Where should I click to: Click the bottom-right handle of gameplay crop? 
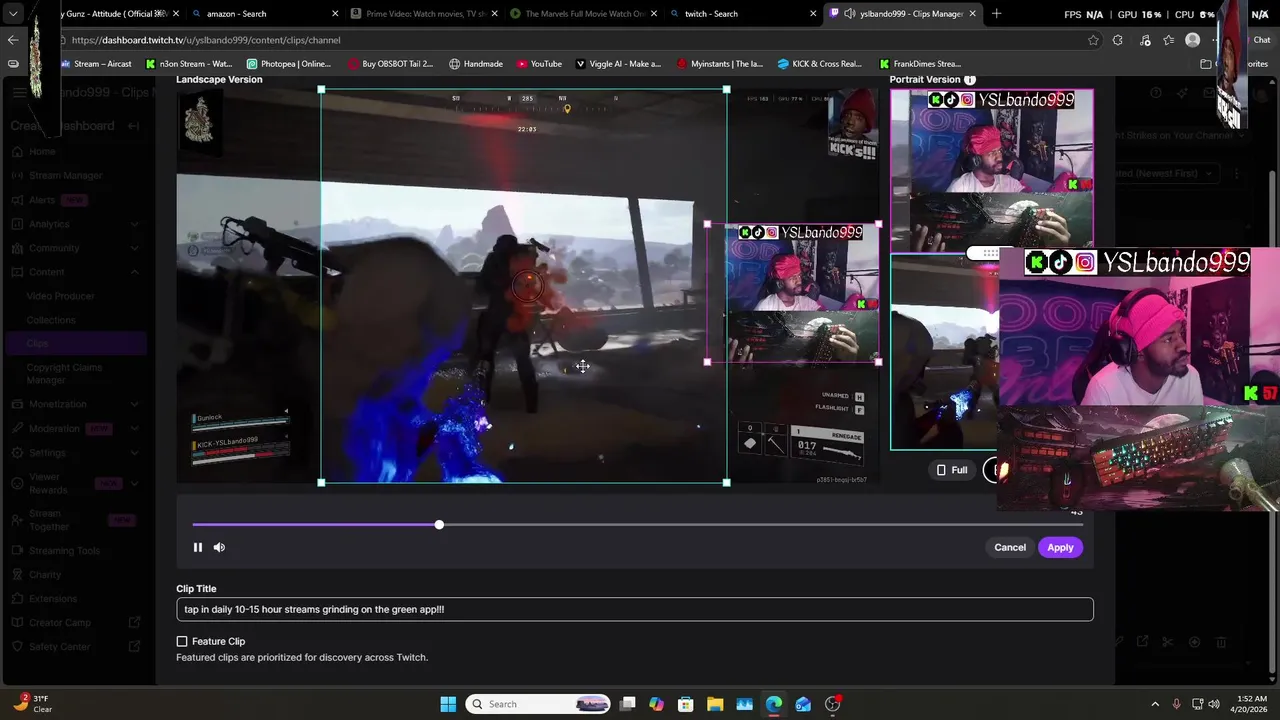click(726, 483)
